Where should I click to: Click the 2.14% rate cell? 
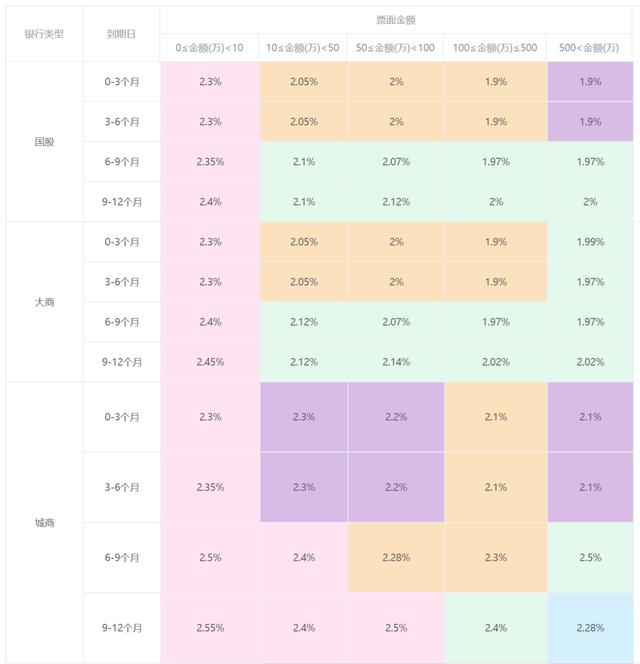(x=395, y=362)
